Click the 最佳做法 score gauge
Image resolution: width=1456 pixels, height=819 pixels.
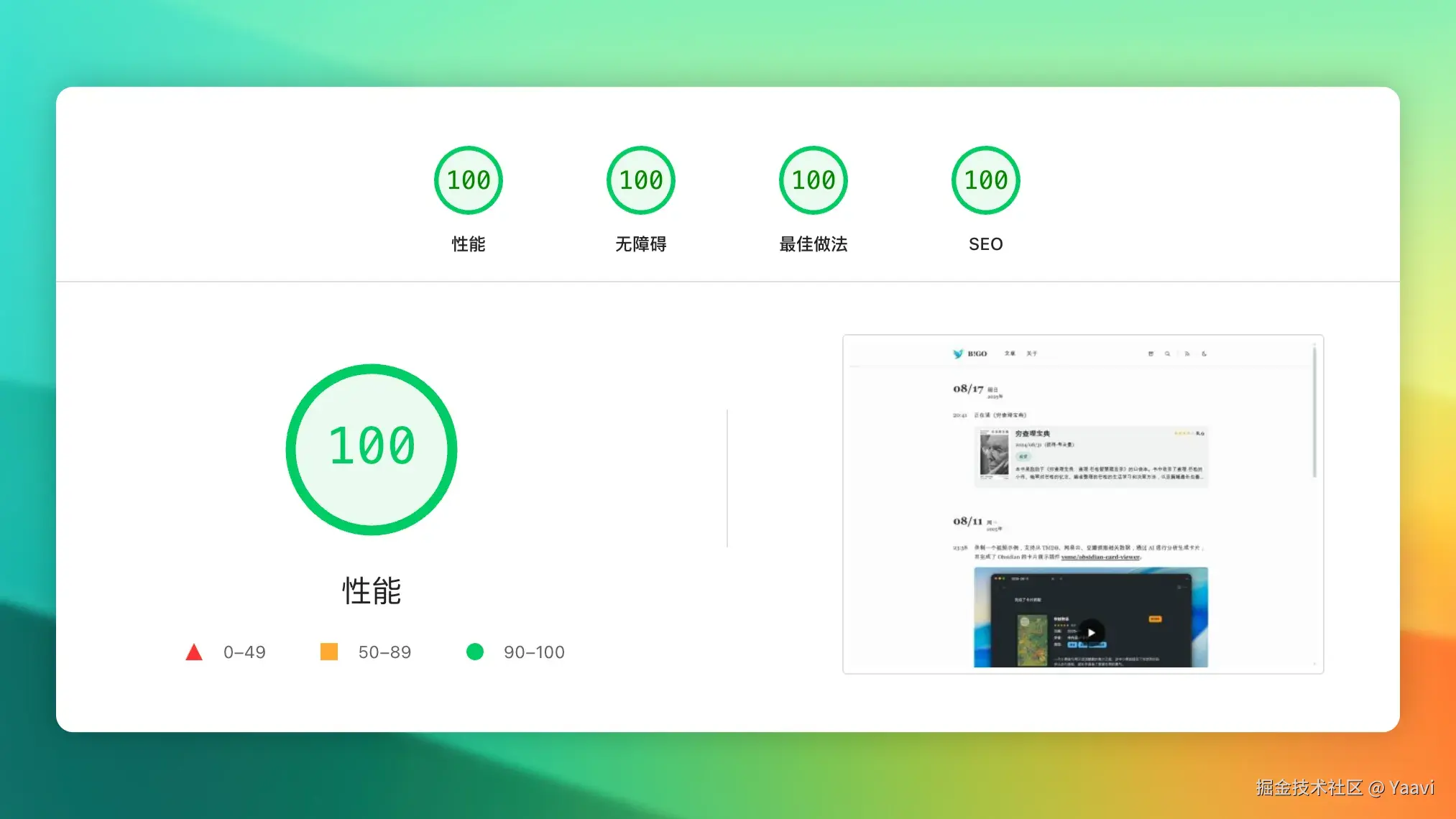813,180
